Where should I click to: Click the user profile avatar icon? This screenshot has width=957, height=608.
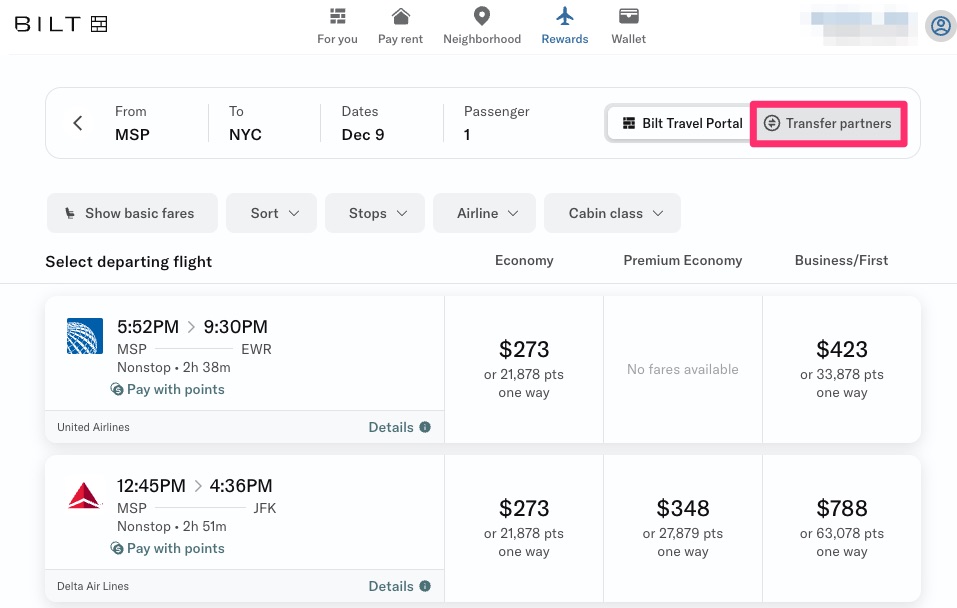(939, 26)
